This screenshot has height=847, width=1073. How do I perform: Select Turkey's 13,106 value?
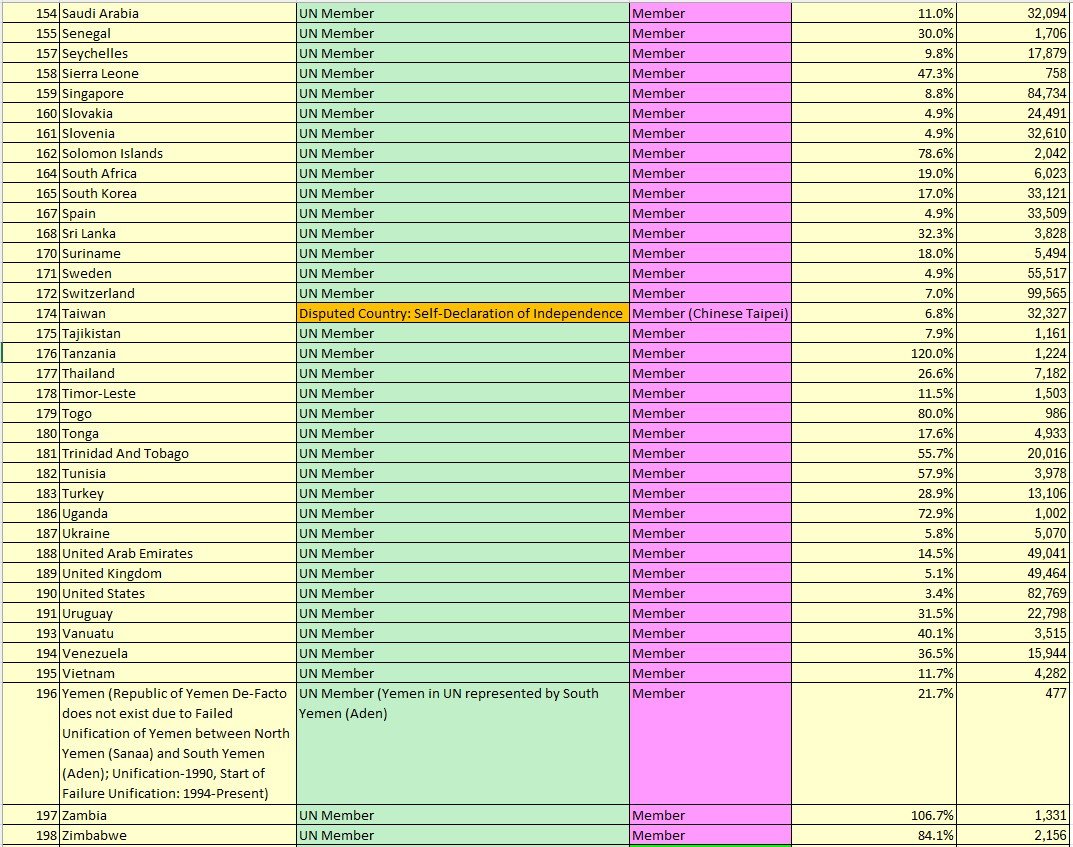tap(1013, 493)
